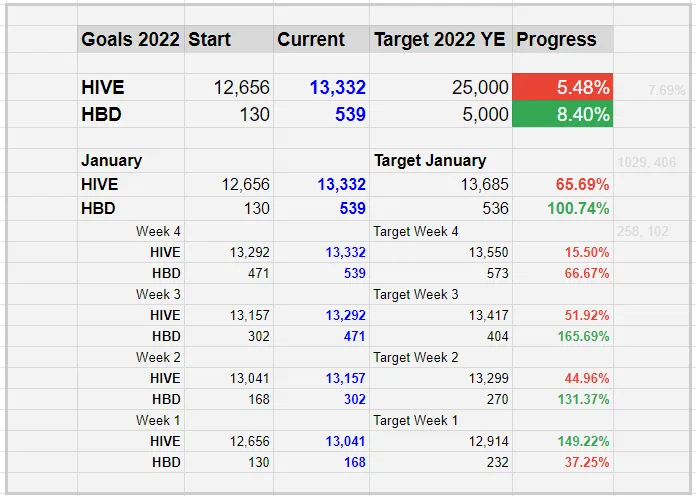Screen dimensions: 696x496
Task: Select the 302 Week 3 HBD start cell
Action: (x=229, y=336)
